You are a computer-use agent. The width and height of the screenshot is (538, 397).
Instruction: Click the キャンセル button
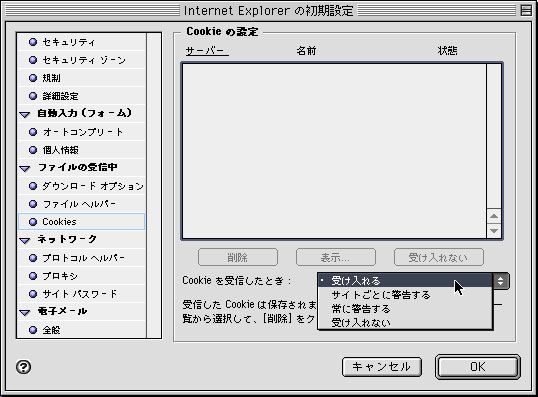[382, 367]
